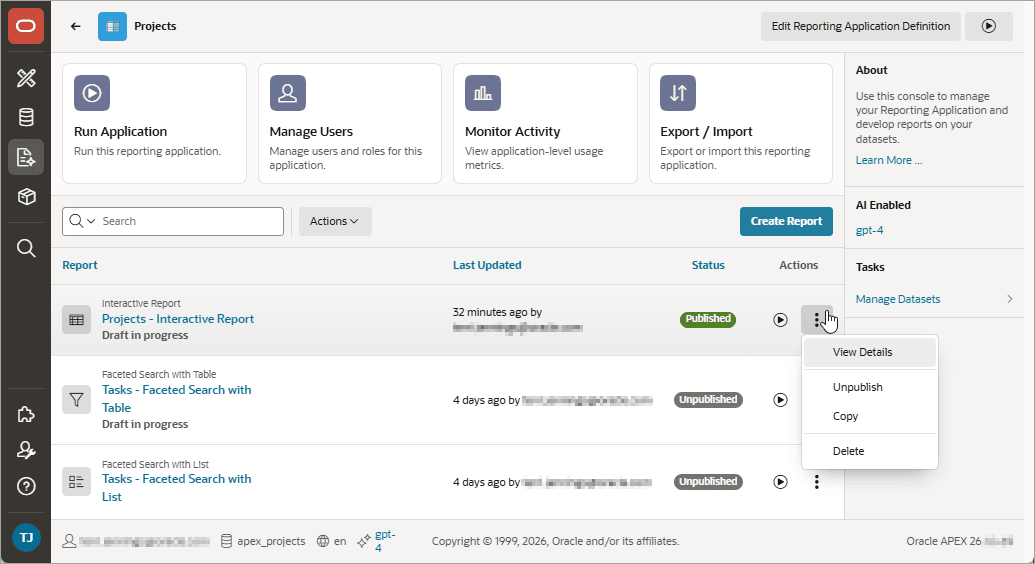Open the Help question mark icon
The height and width of the screenshot is (564, 1035).
(x=26, y=487)
